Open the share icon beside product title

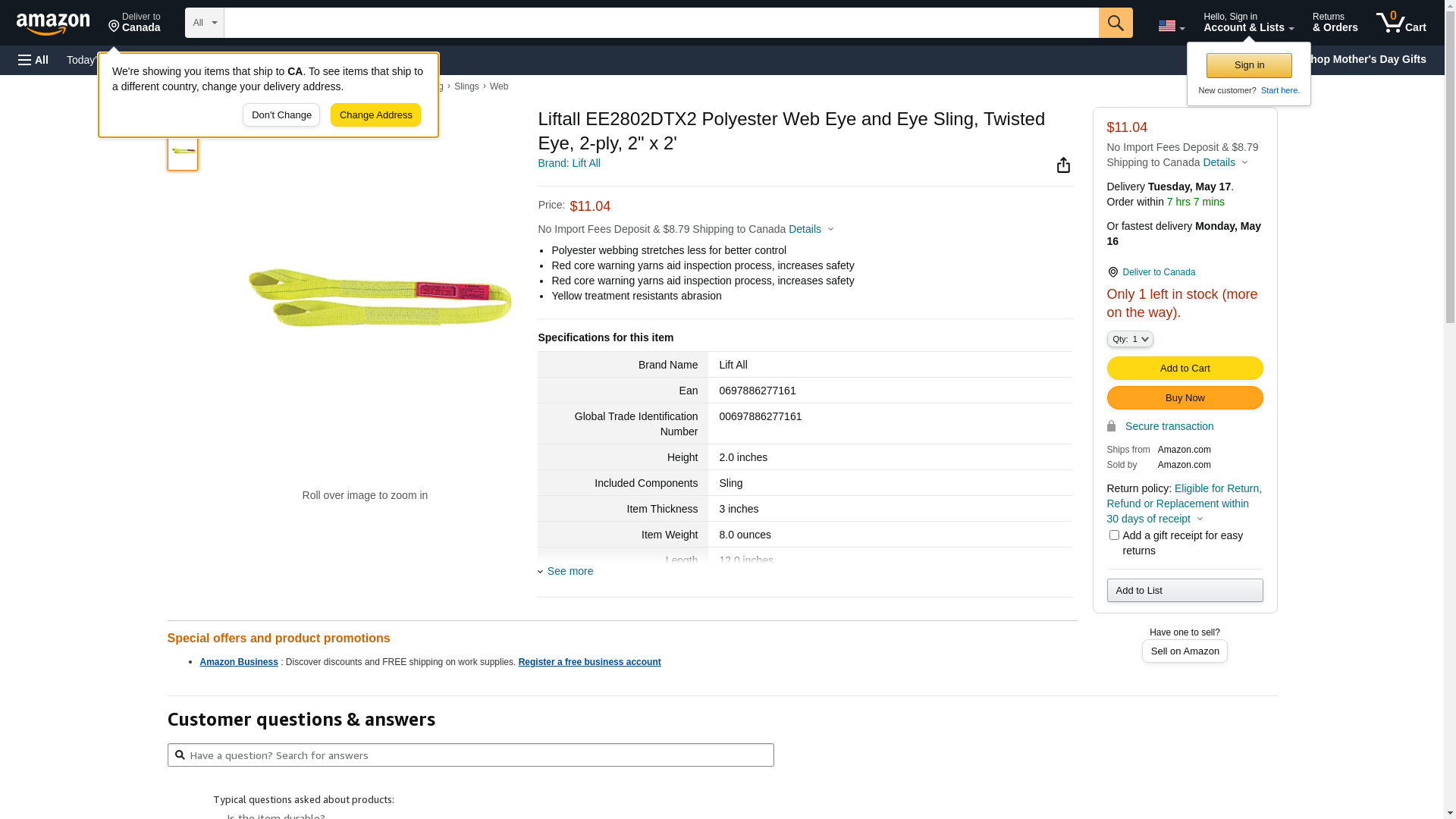1063,165
